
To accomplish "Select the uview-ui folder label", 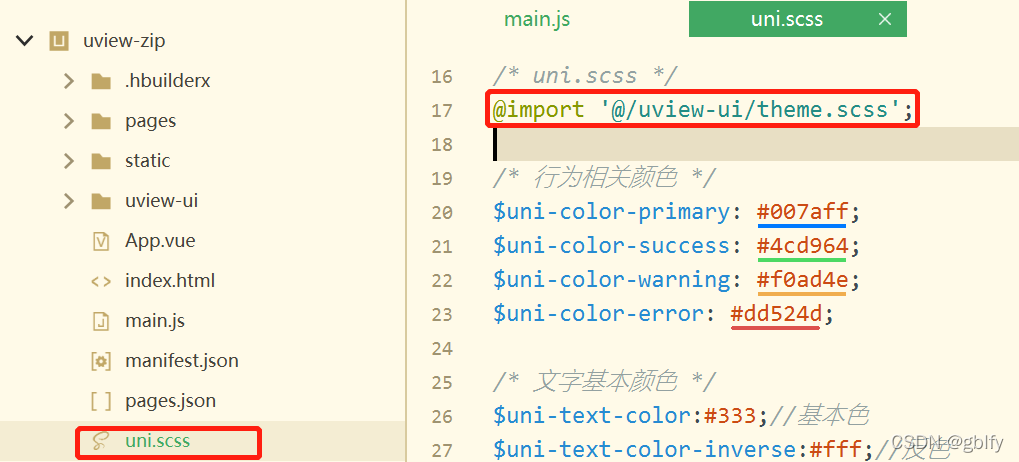I will click(x=162, y=201).
